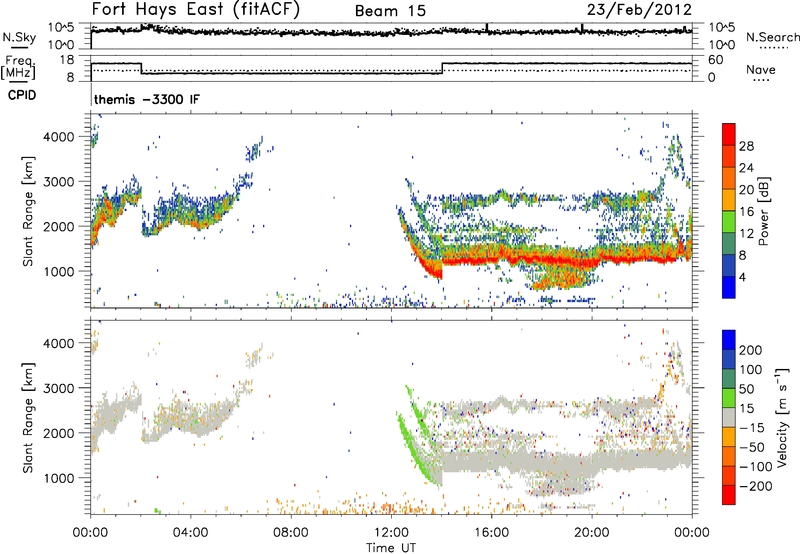Click the "Slant Range [km]" label of the power panel
The width and height of the screenshot is (800, 554).
(28, 211)
